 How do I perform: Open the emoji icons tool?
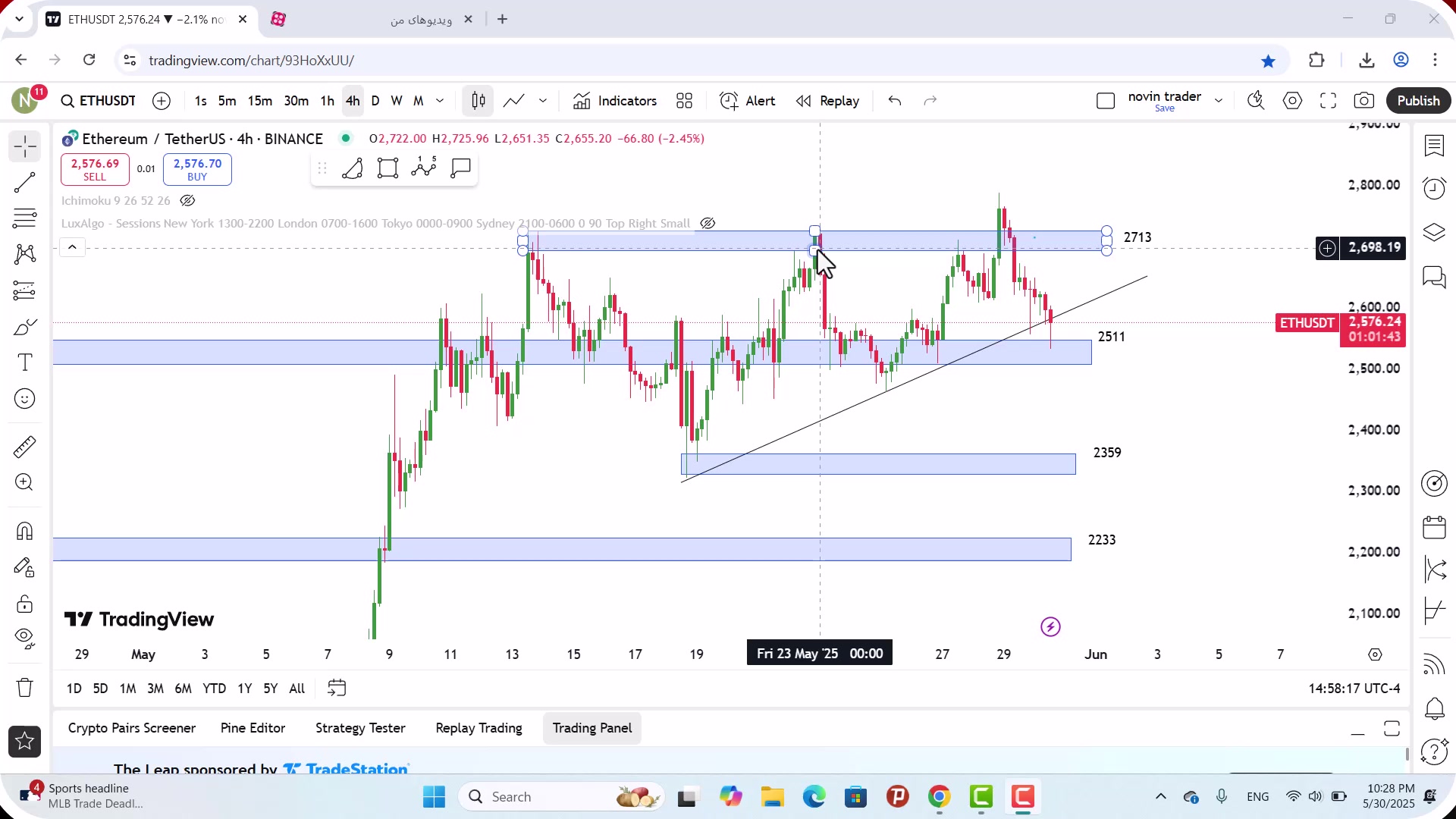pyautogui.click(x=25, y=399)
